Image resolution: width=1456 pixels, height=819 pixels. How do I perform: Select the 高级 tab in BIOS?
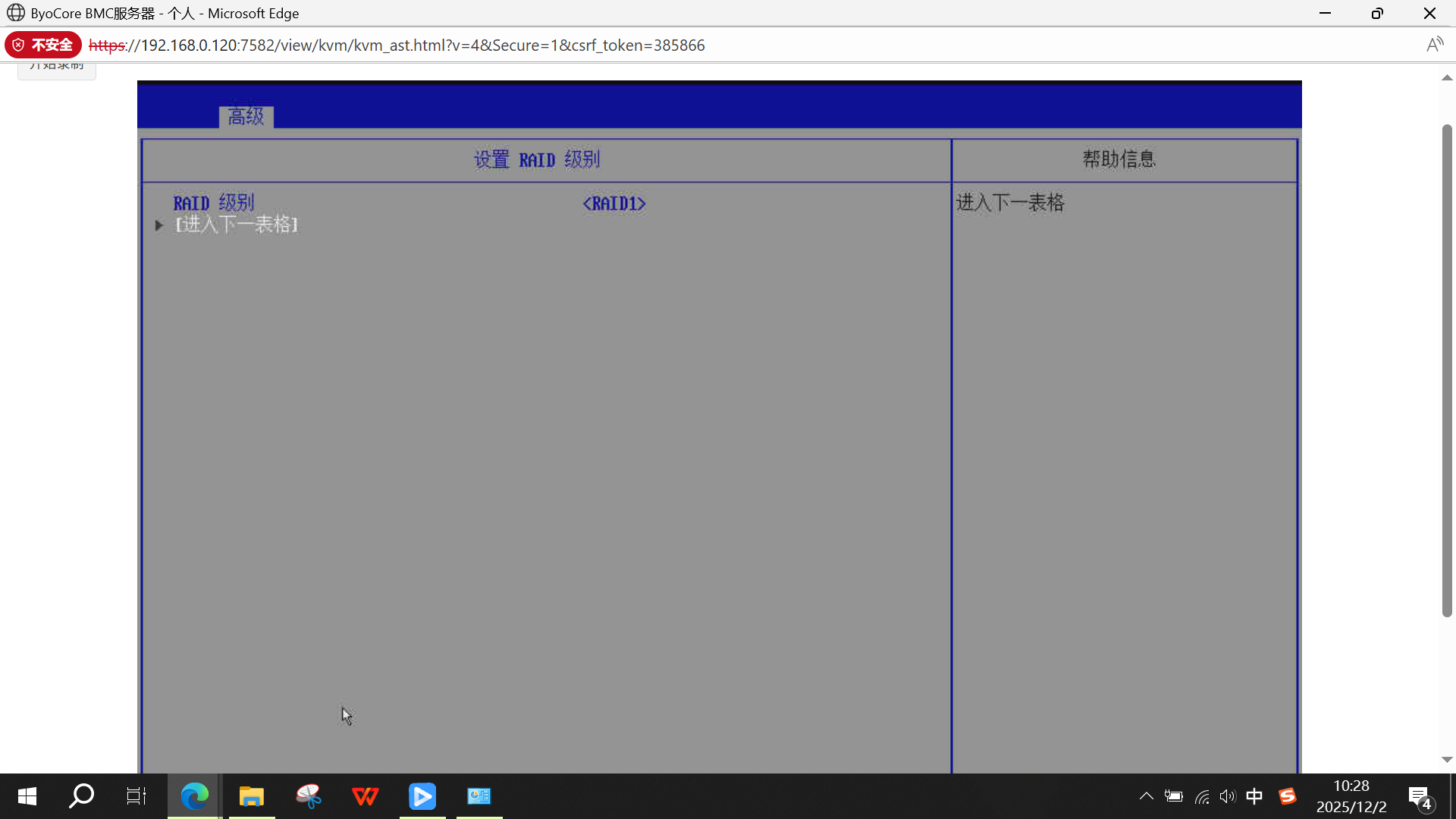click(246, 117)
